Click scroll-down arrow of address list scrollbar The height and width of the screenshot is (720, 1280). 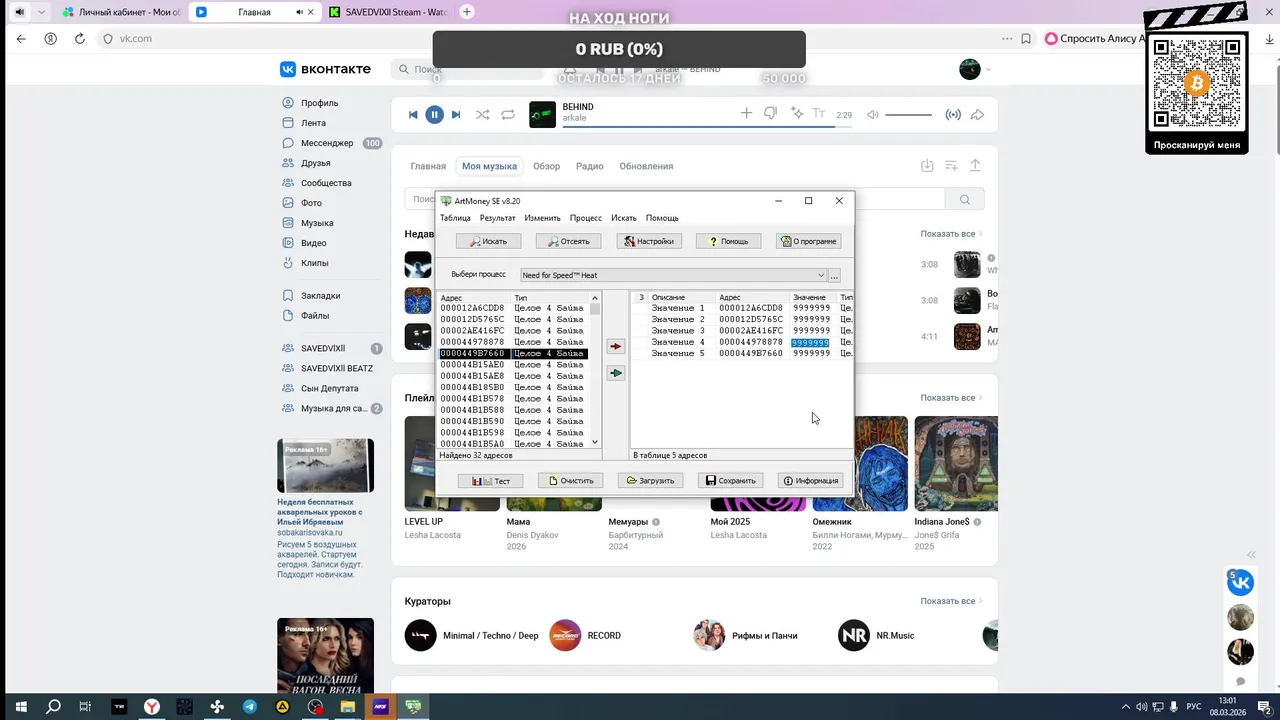[x=595, y=442]
